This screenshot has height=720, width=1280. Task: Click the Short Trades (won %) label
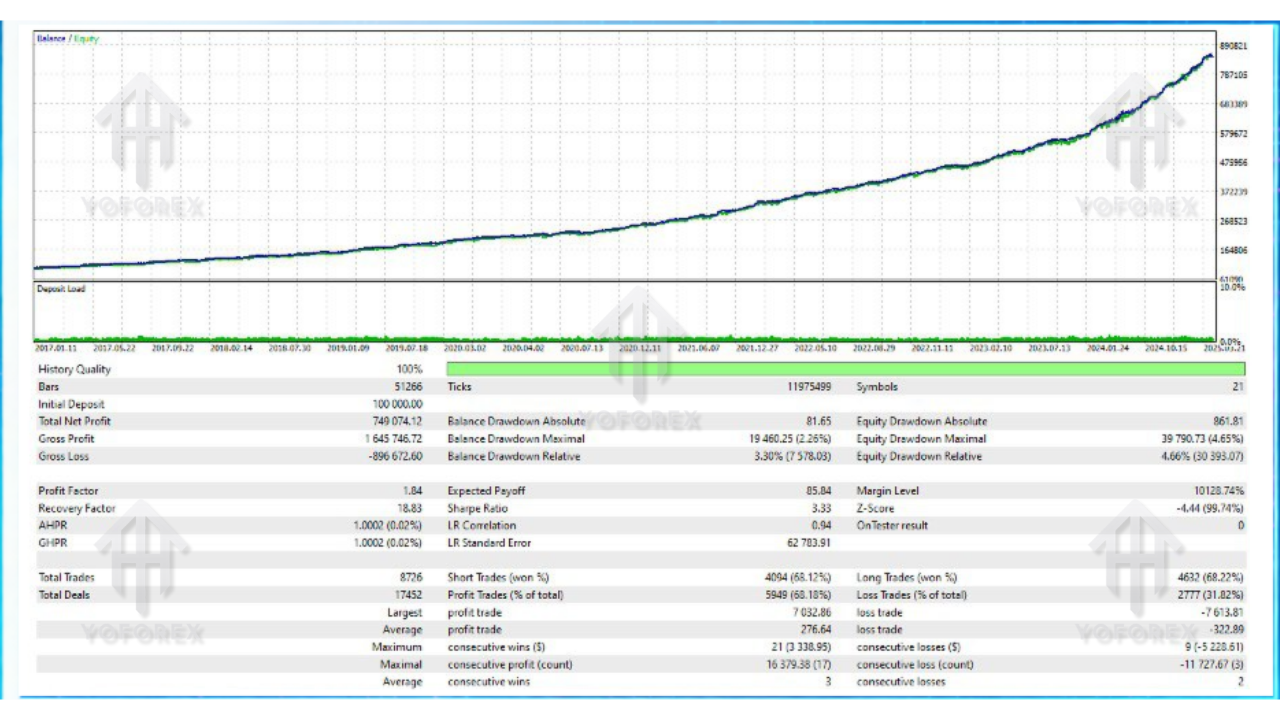click(498, 577)
